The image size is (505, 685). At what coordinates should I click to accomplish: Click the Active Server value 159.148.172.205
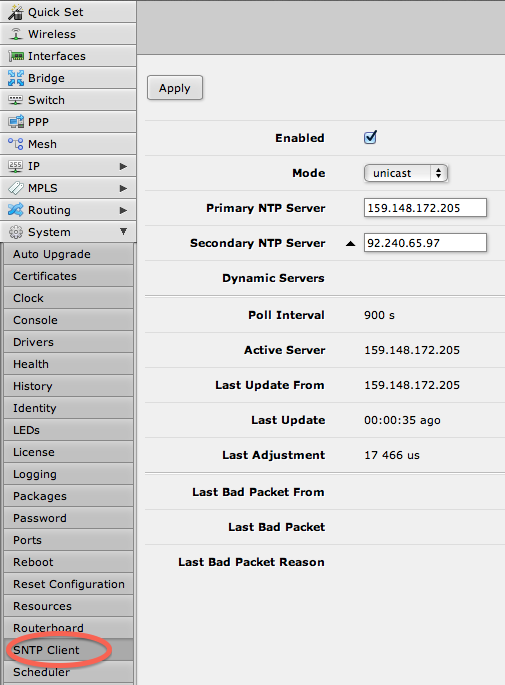(x=412, y=350)
